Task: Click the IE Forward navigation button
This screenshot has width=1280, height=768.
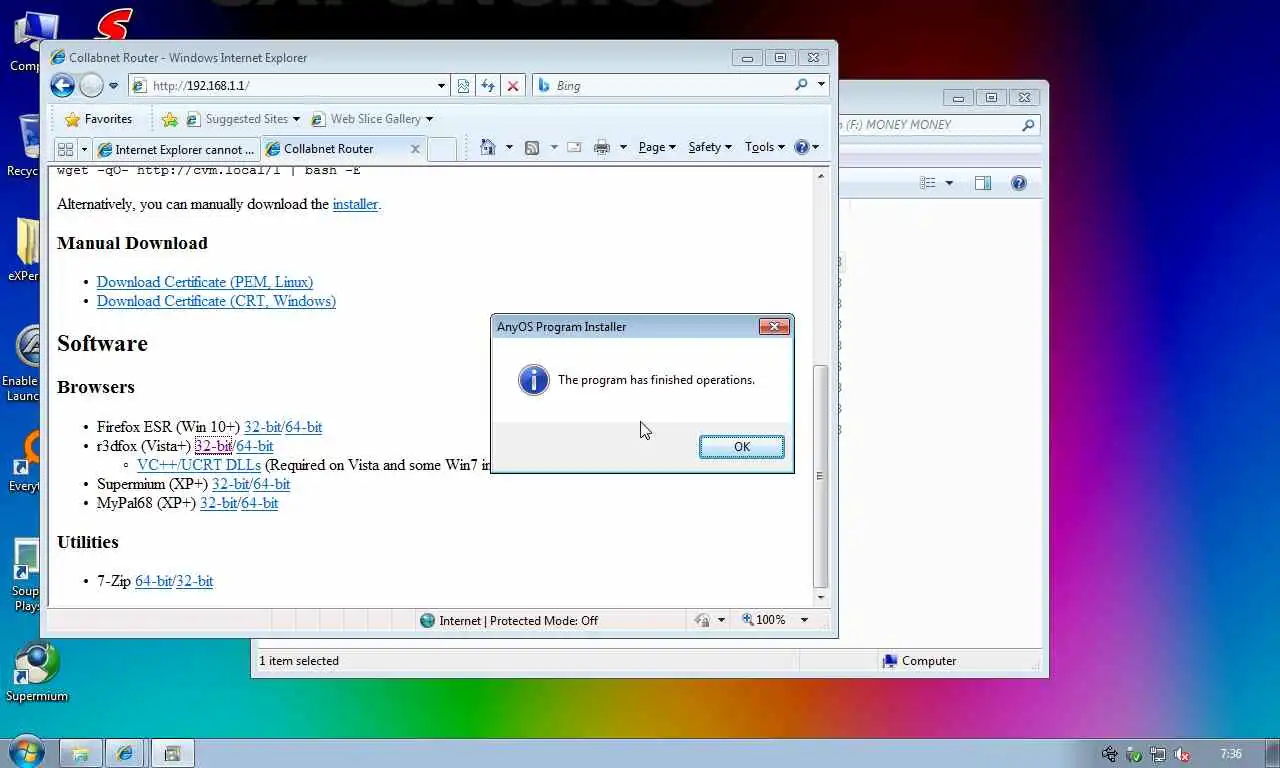Action: 91,86
